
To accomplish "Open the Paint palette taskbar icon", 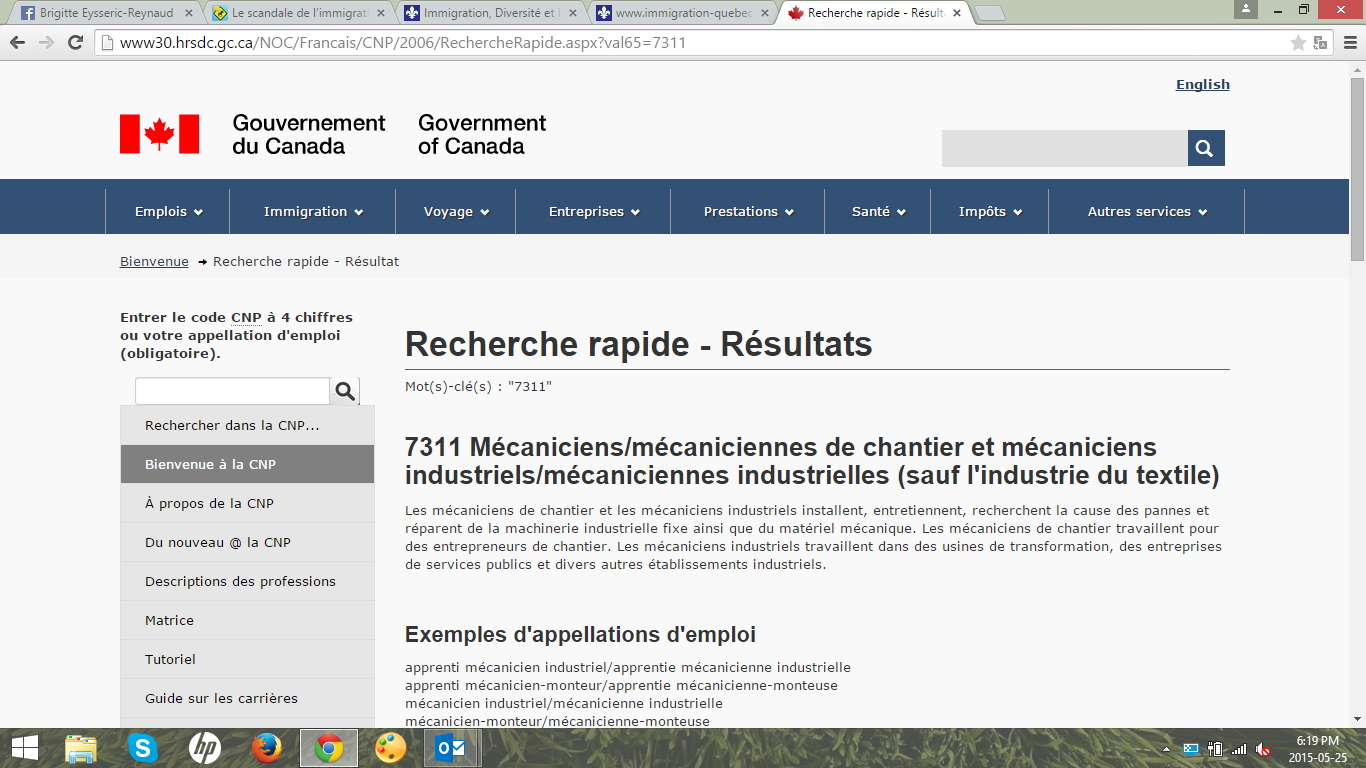I will [x=391, y=748].
